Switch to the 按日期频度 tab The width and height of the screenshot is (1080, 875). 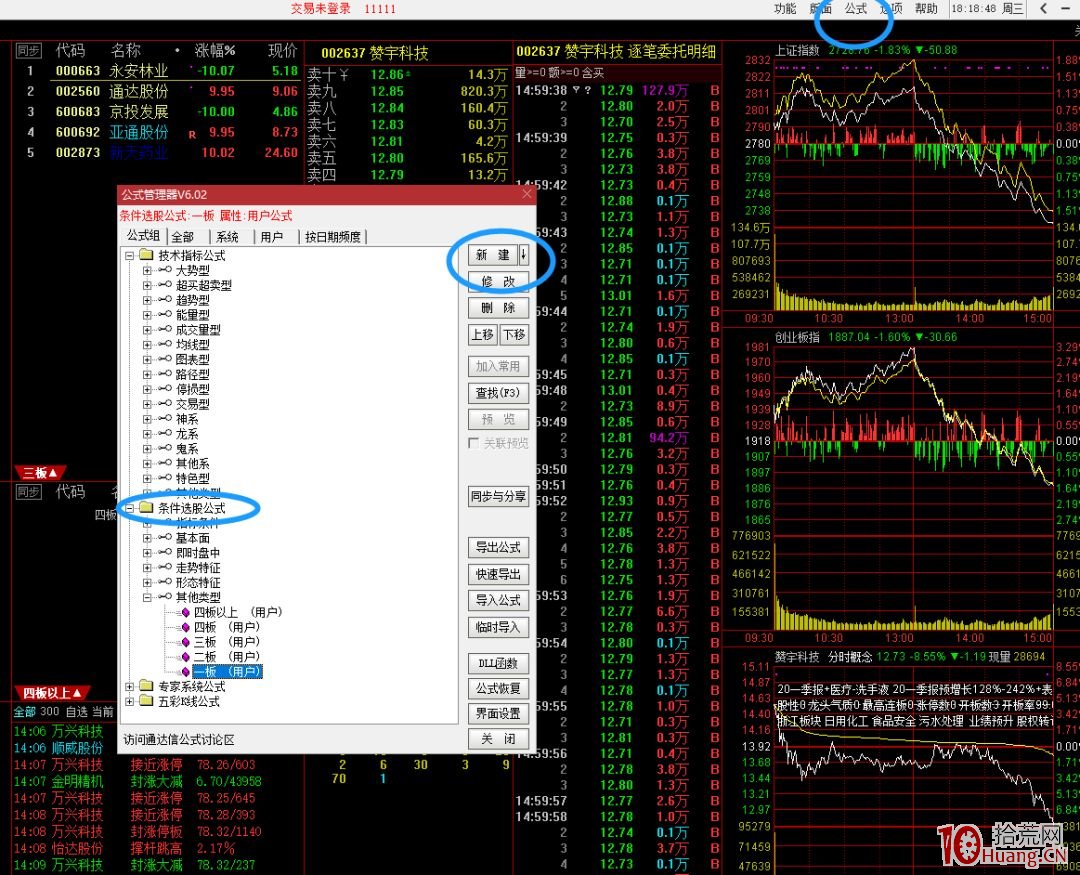[333, 237]
